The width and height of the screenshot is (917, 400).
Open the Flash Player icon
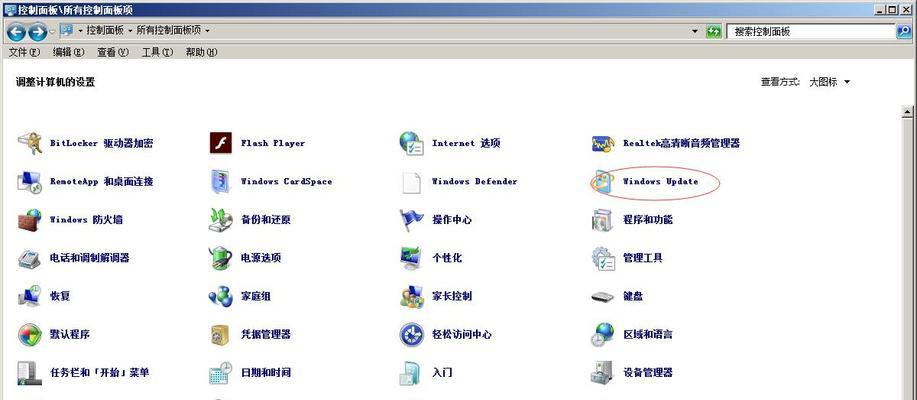[220, 143]
